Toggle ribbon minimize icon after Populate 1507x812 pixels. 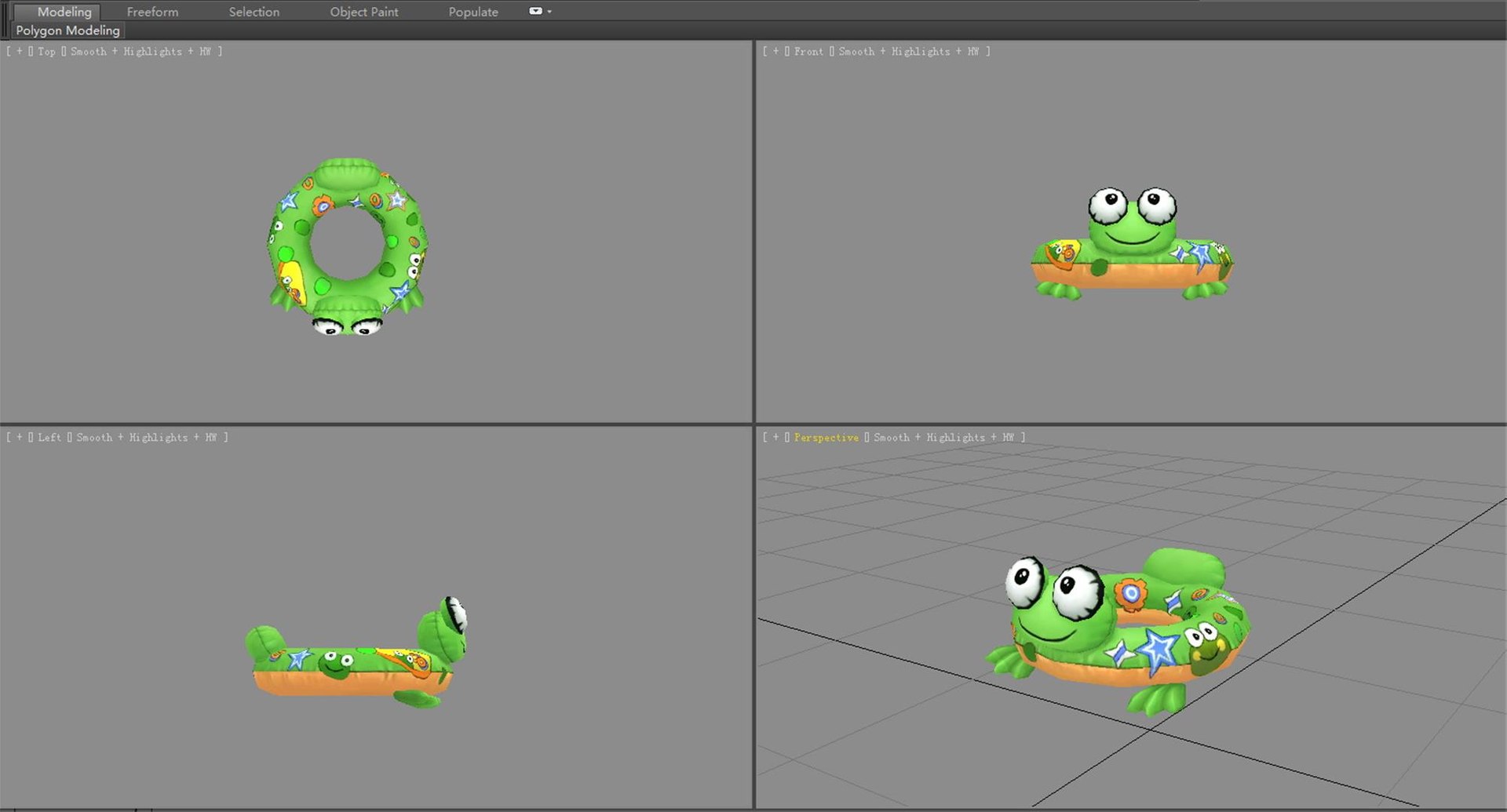[x=535, y=11]
